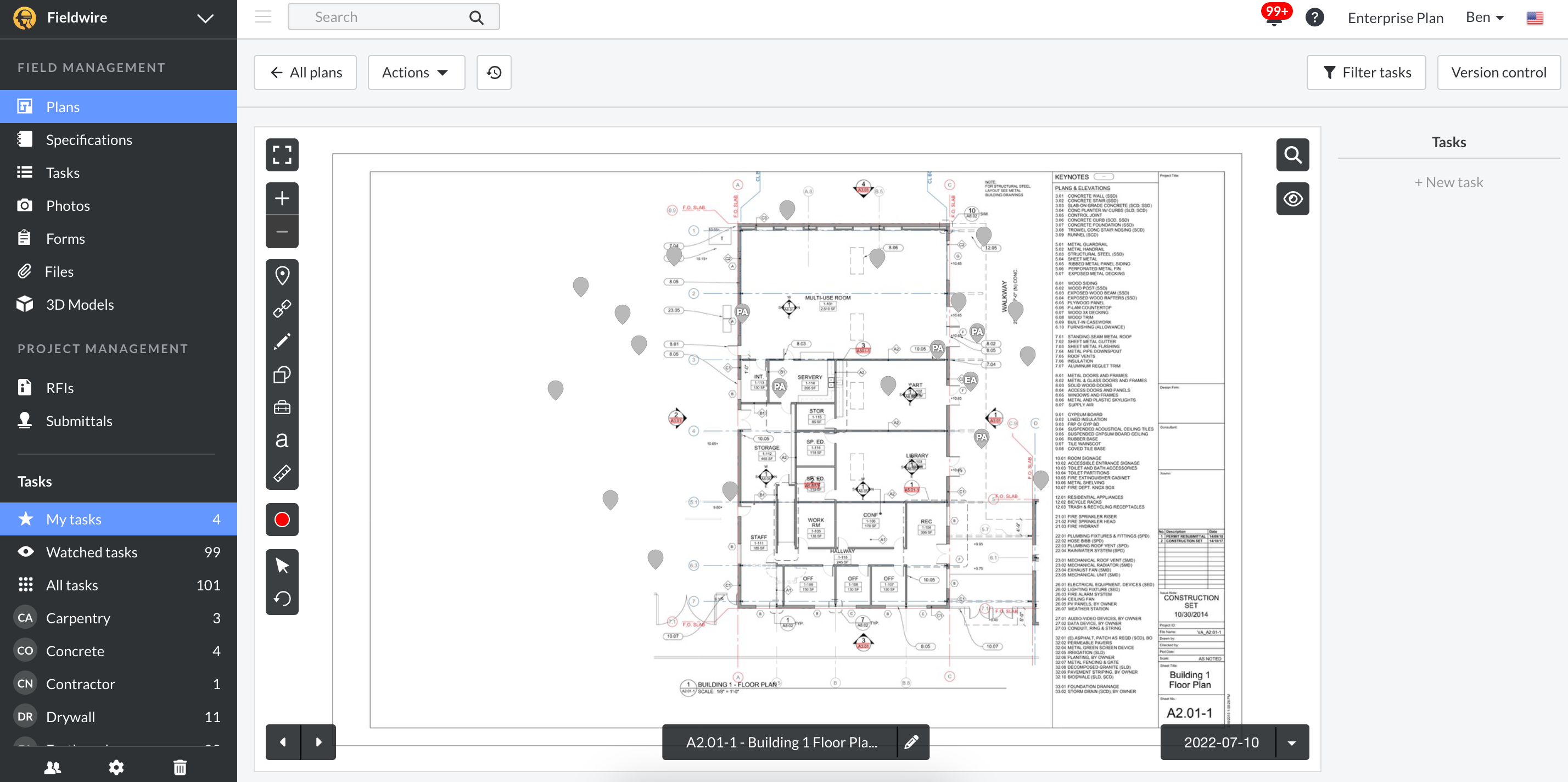The width and height of the screenshot is (1568, 782).
Task: Show Watched tasks in the sidebar
Action: pos(91,552)
